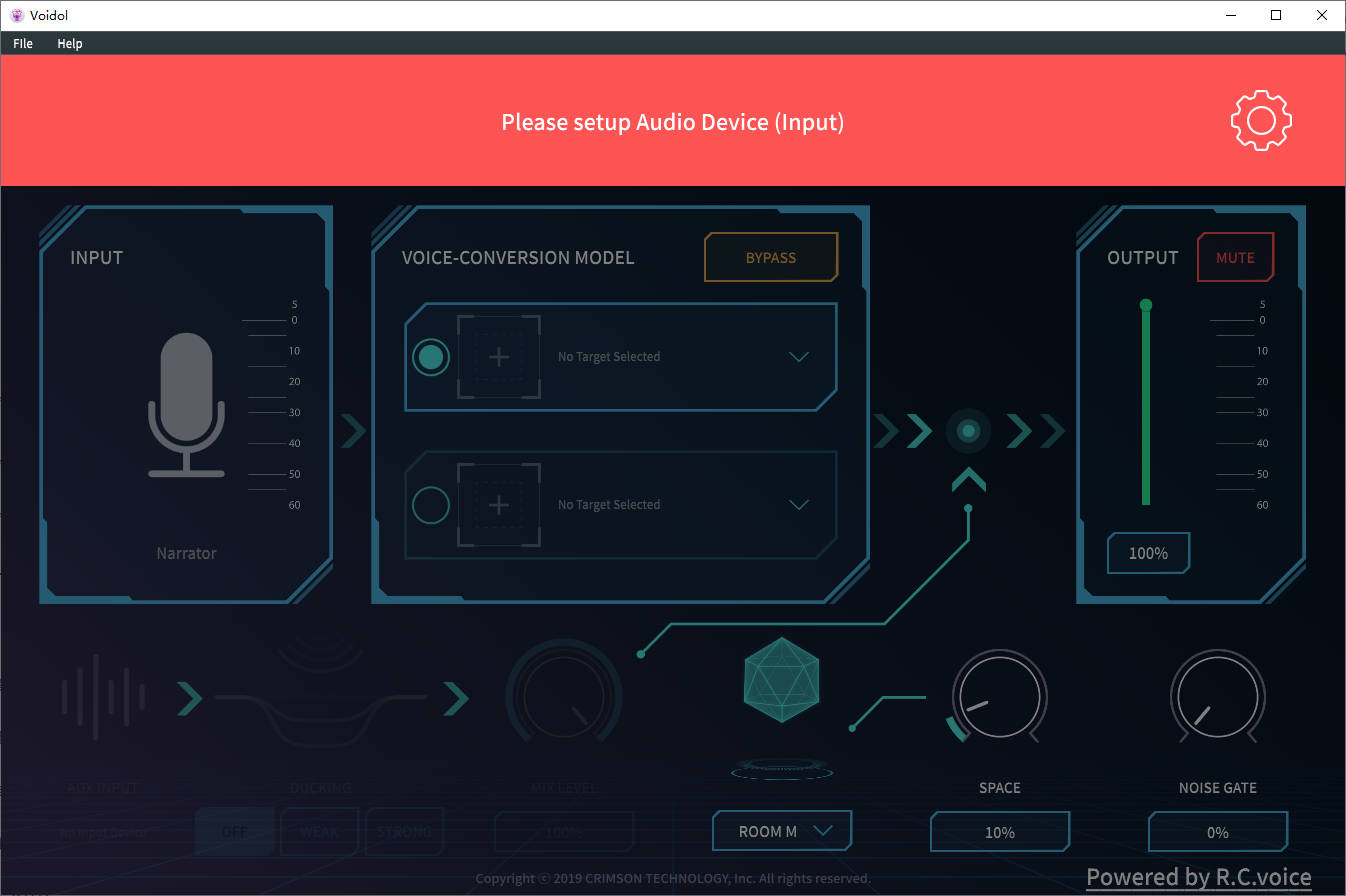Click the output 100% value field
Viewport: 1346px width, 896px height.
coord(1148,553)
